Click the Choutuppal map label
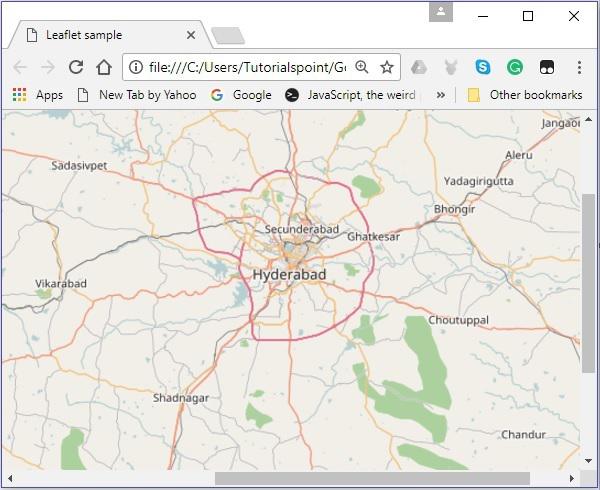This screenshot has height=490, width=600. pyautogui.click(x=458, y=320)
